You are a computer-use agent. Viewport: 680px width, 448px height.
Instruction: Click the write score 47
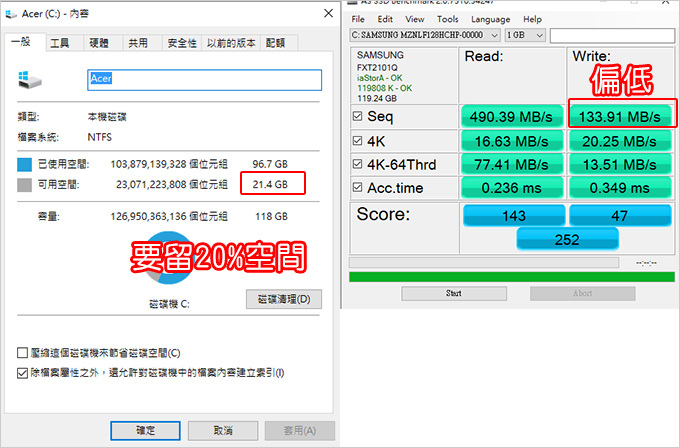(x=620, y=216)
